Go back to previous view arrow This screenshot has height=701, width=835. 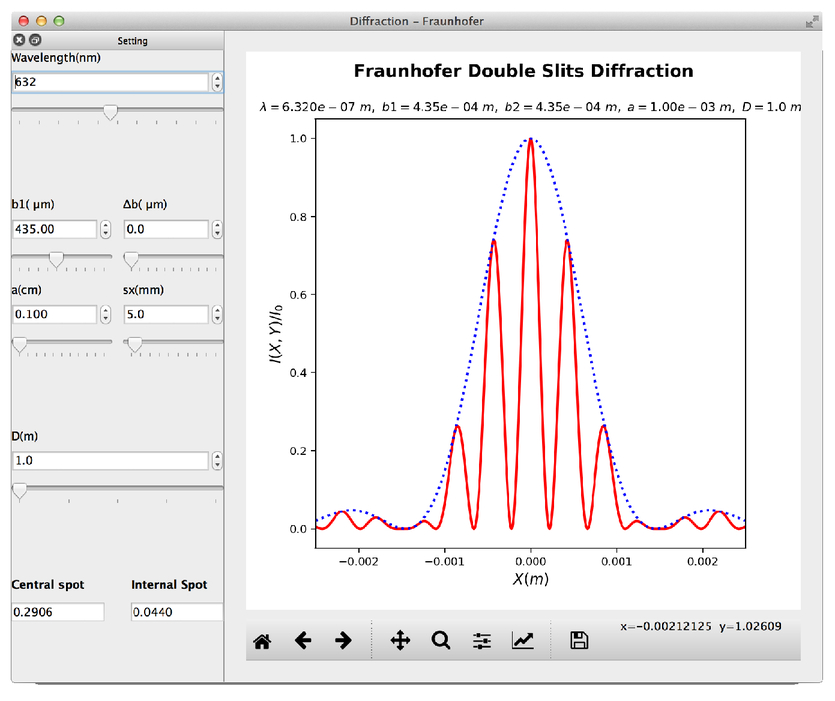tap(302, 640)
